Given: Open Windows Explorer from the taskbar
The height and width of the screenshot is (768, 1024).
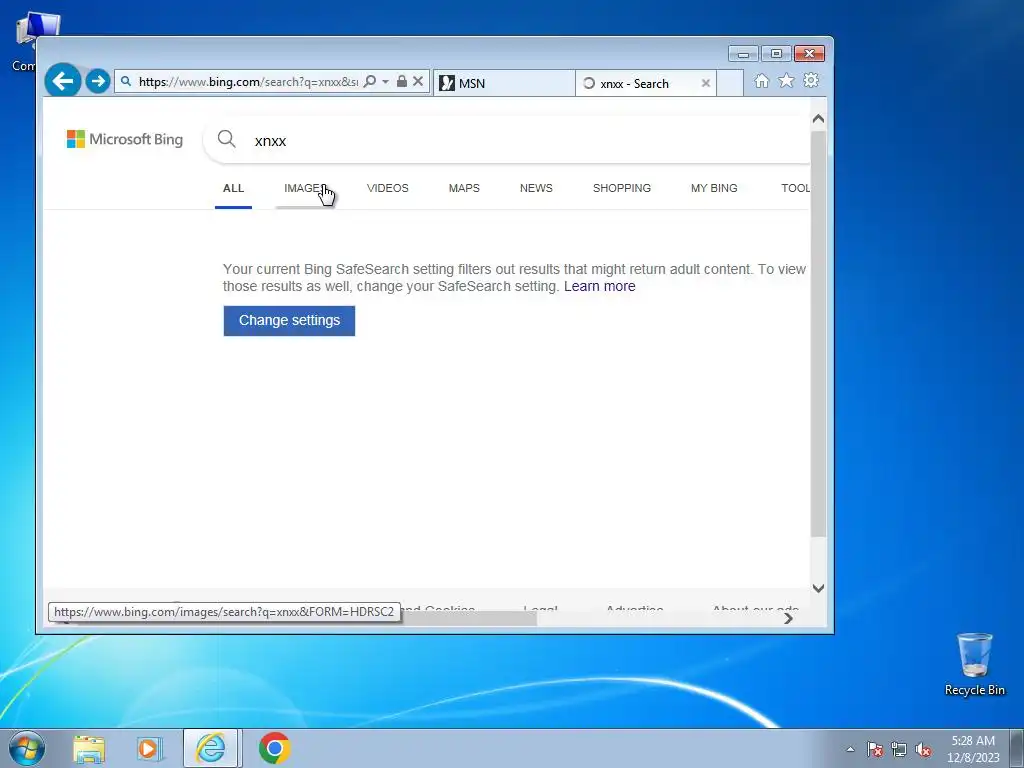Looking at the screenshot, I should [89, 748].
